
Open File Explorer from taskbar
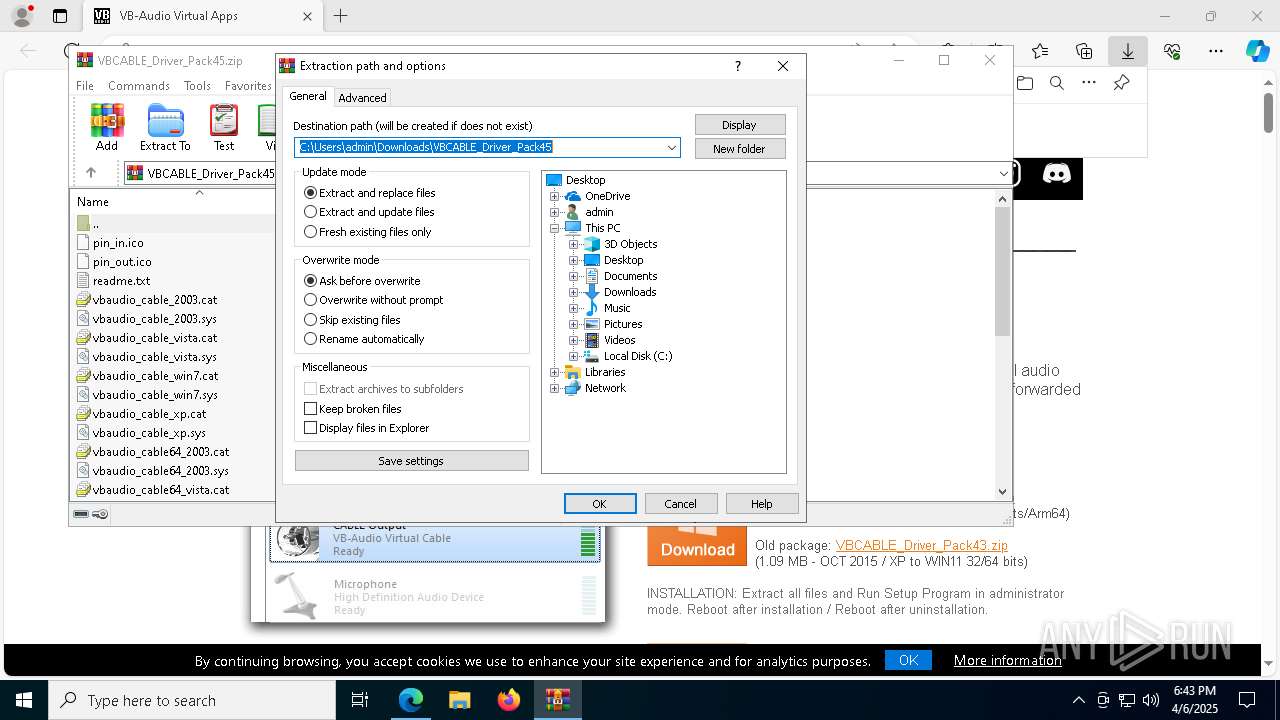pos(459,700)
